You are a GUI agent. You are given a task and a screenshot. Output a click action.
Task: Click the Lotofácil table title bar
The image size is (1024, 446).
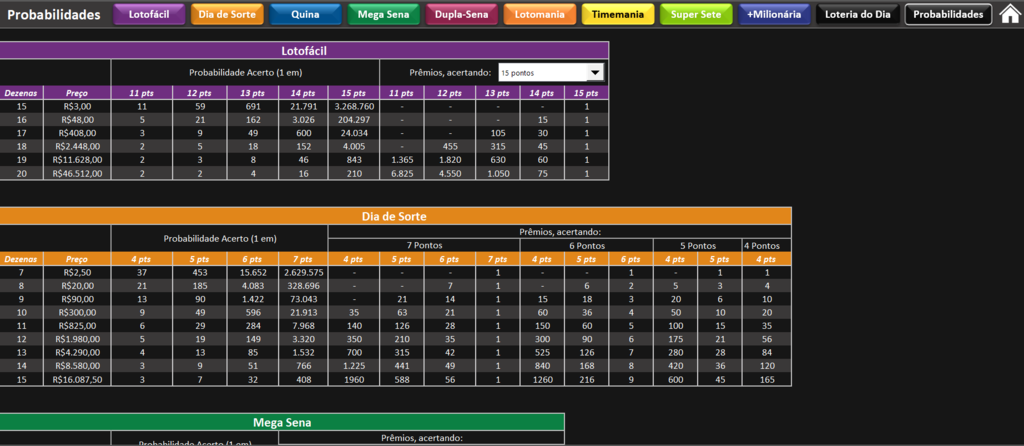point(304,50)
